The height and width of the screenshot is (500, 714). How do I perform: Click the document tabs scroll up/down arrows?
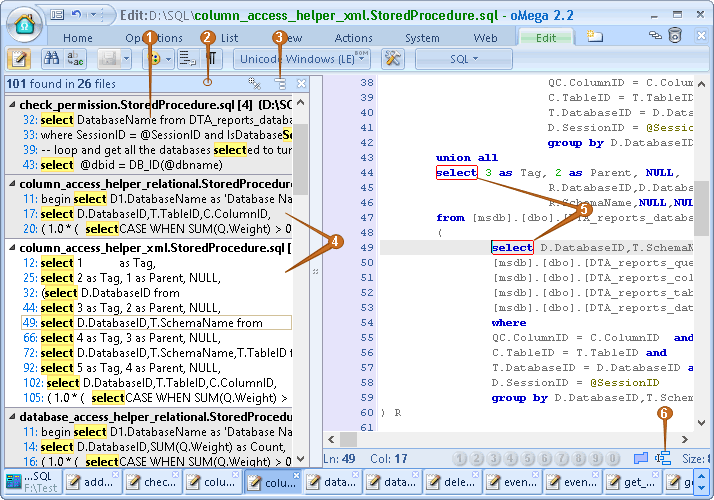(701, 482)
